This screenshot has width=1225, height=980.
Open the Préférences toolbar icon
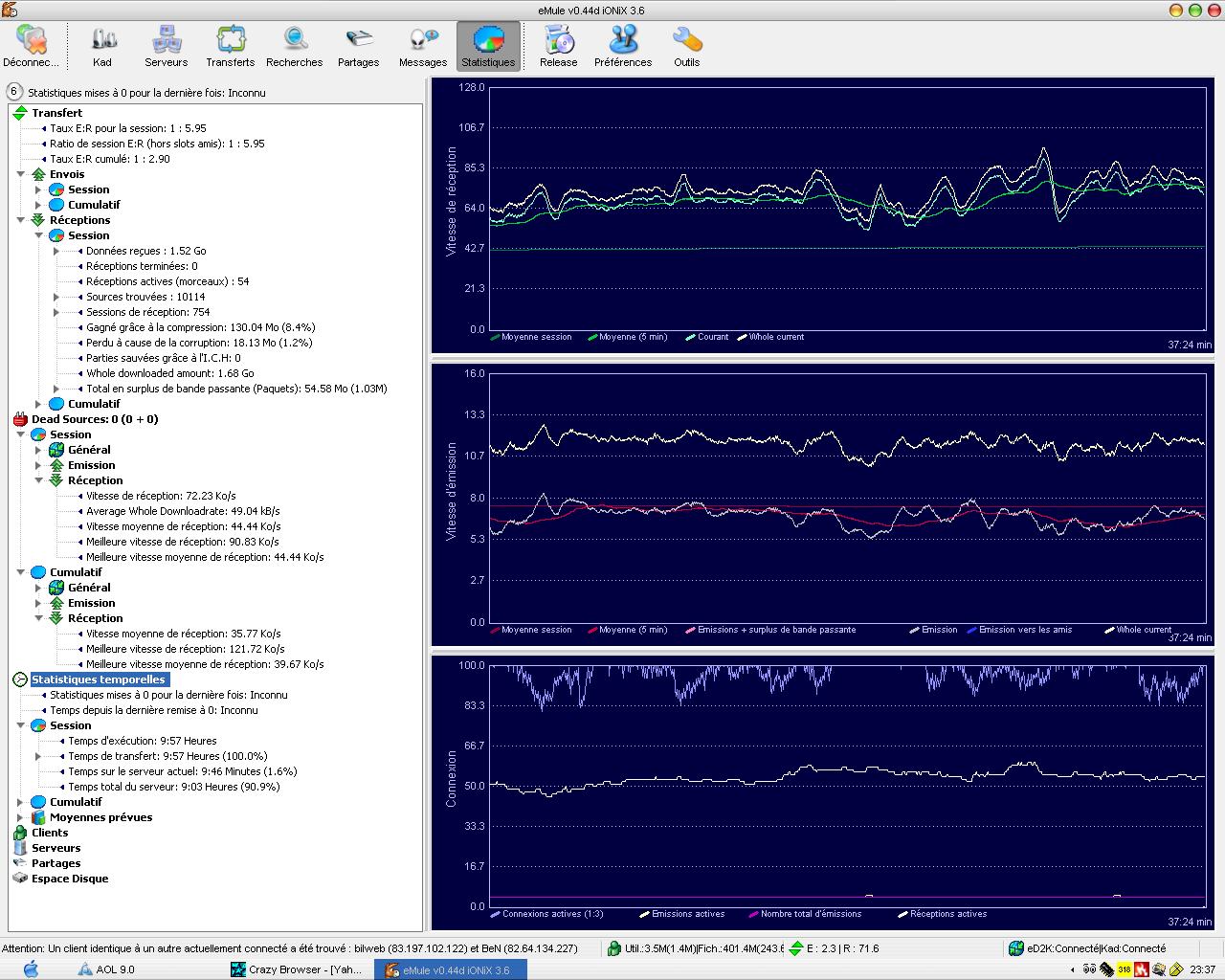click(623, 46)
